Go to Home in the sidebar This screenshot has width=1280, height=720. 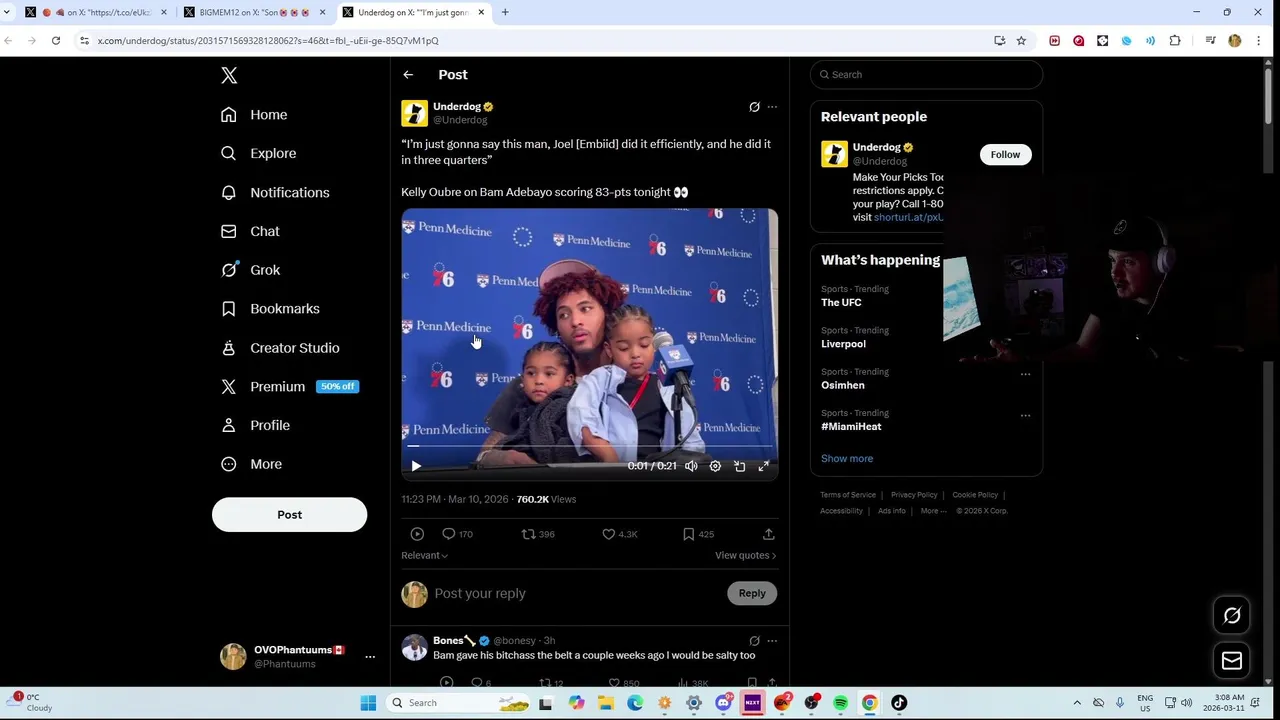click(254, 115)
